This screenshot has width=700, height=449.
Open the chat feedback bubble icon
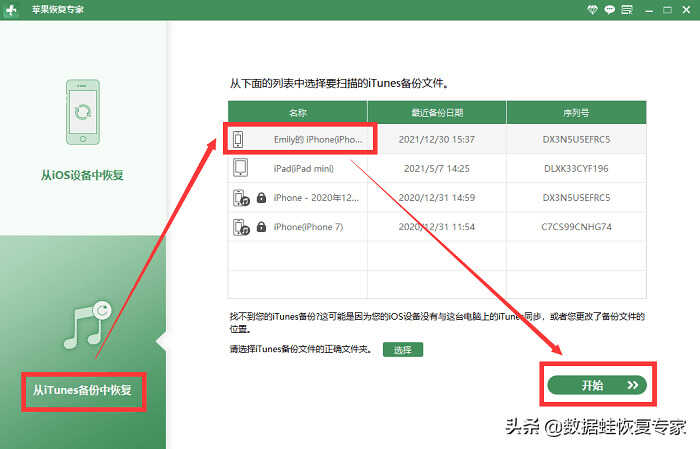pyautogui.click(x=609, y=9)
